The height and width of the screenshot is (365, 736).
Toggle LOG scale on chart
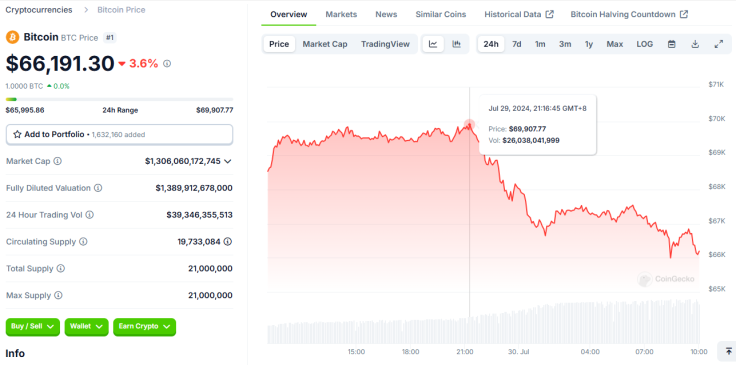[644, 44]
